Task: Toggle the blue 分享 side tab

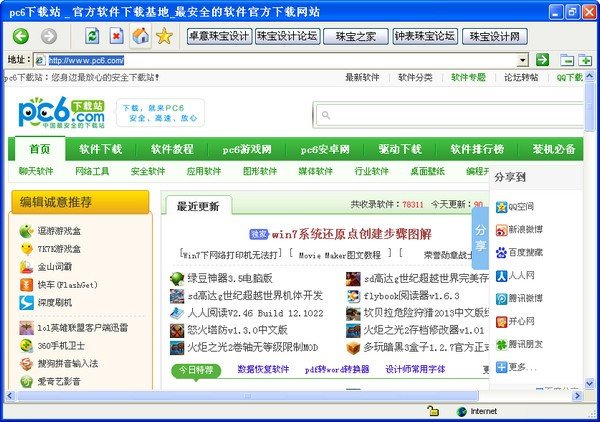Action: tap(480, 236)
